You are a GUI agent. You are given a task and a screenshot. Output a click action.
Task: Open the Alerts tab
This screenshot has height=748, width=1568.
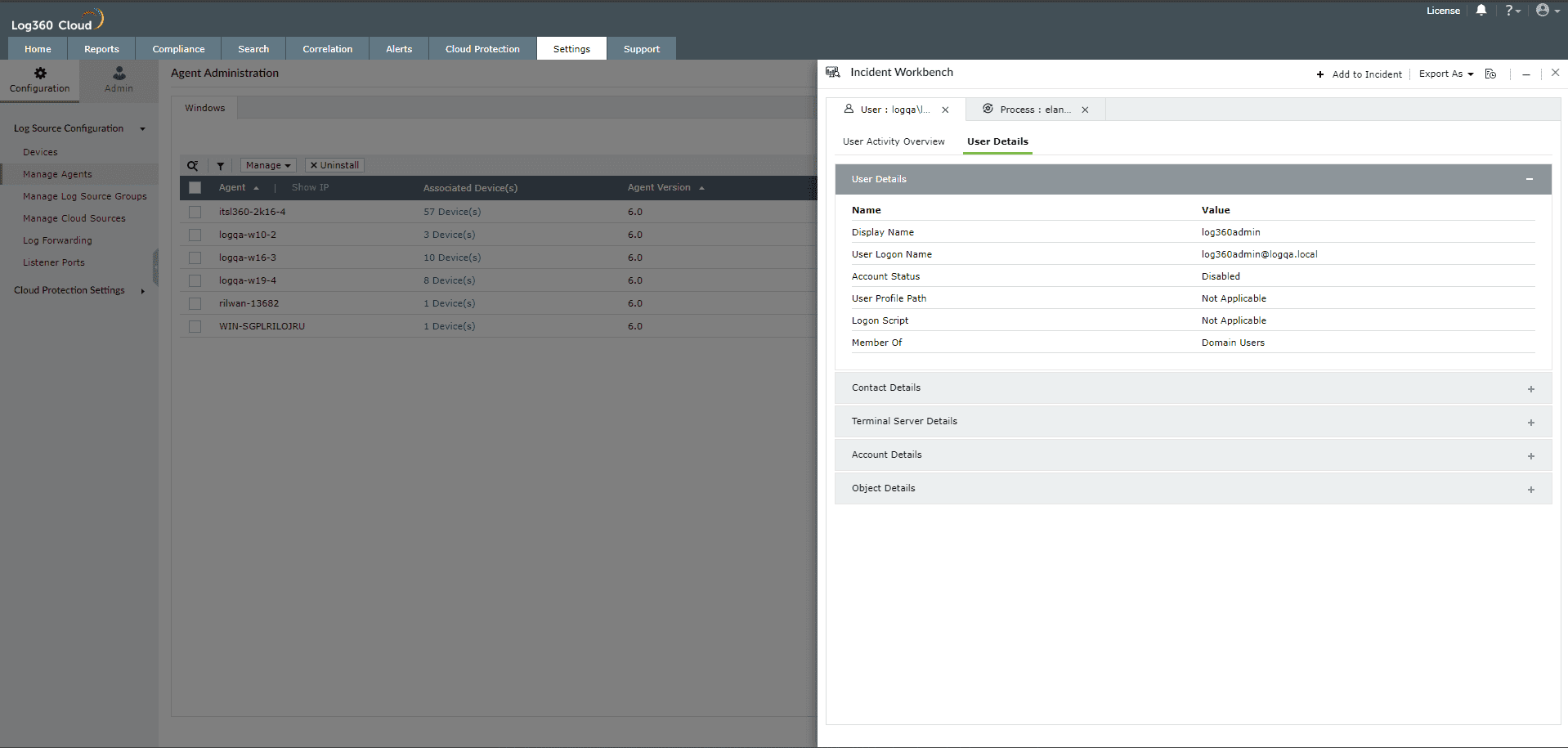(x=399, y=49)
